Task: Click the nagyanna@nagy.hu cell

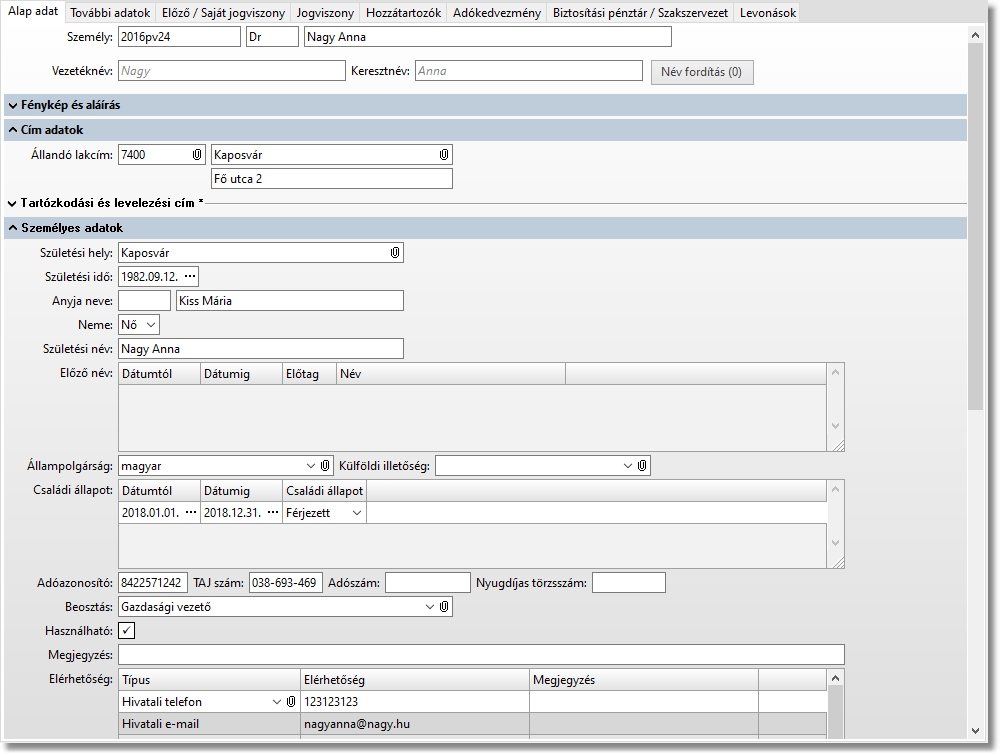Action: [x=415, y=724]
